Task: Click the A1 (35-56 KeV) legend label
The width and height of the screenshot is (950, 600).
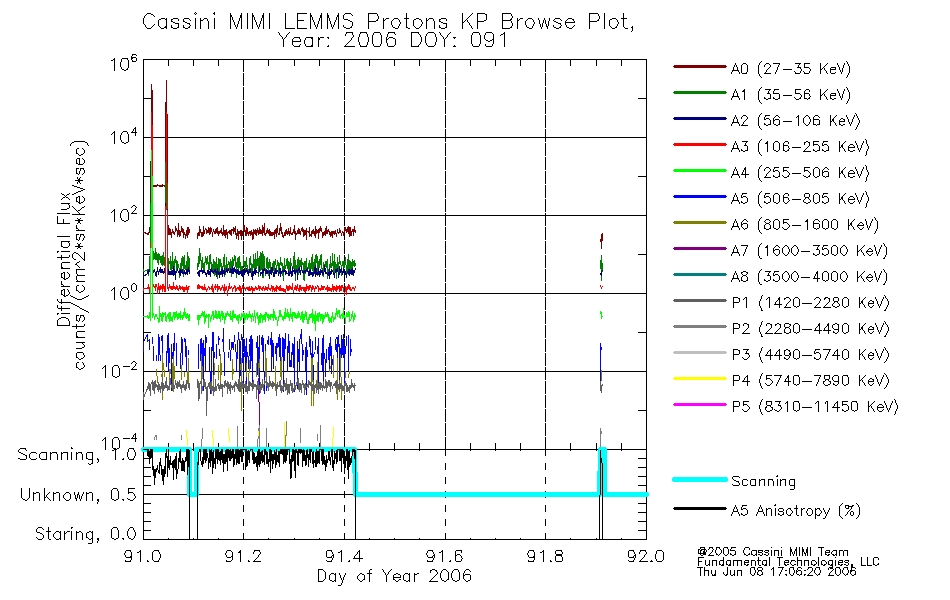Action: click(791, 95)
